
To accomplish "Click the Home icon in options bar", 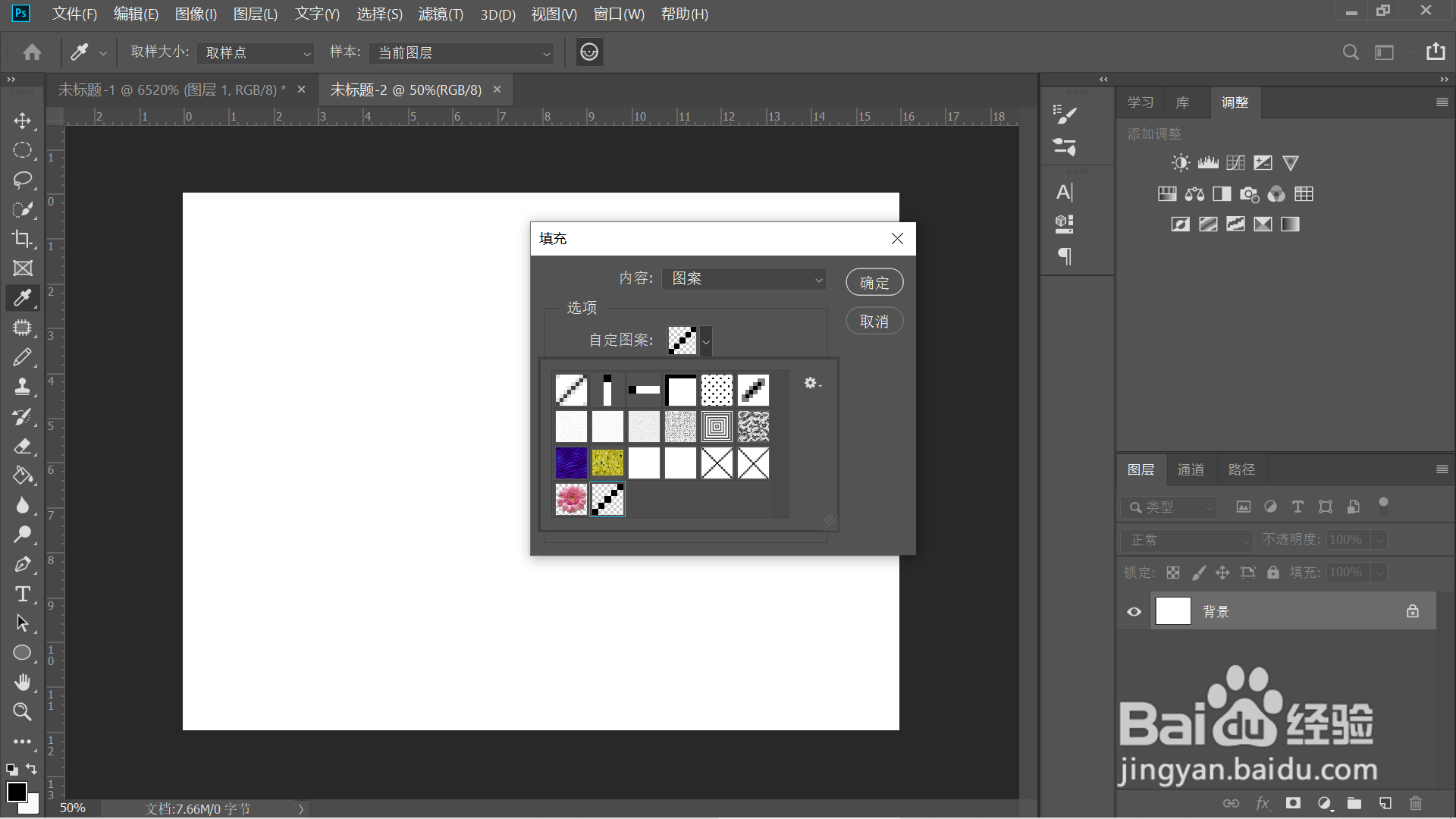I will click(32, 52).
